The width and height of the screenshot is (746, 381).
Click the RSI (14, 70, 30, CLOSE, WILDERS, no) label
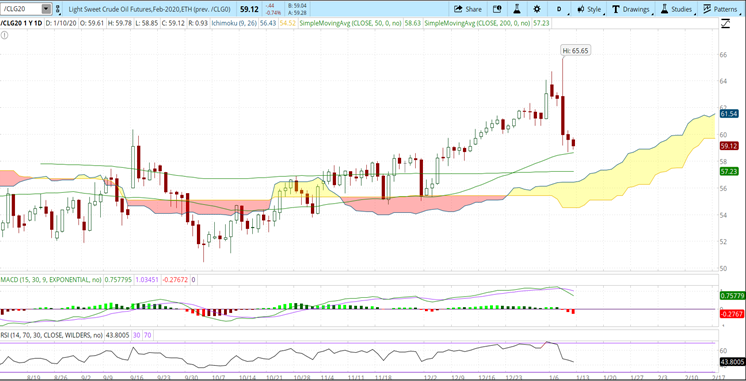pyautogui.click(x=52, y=335)
